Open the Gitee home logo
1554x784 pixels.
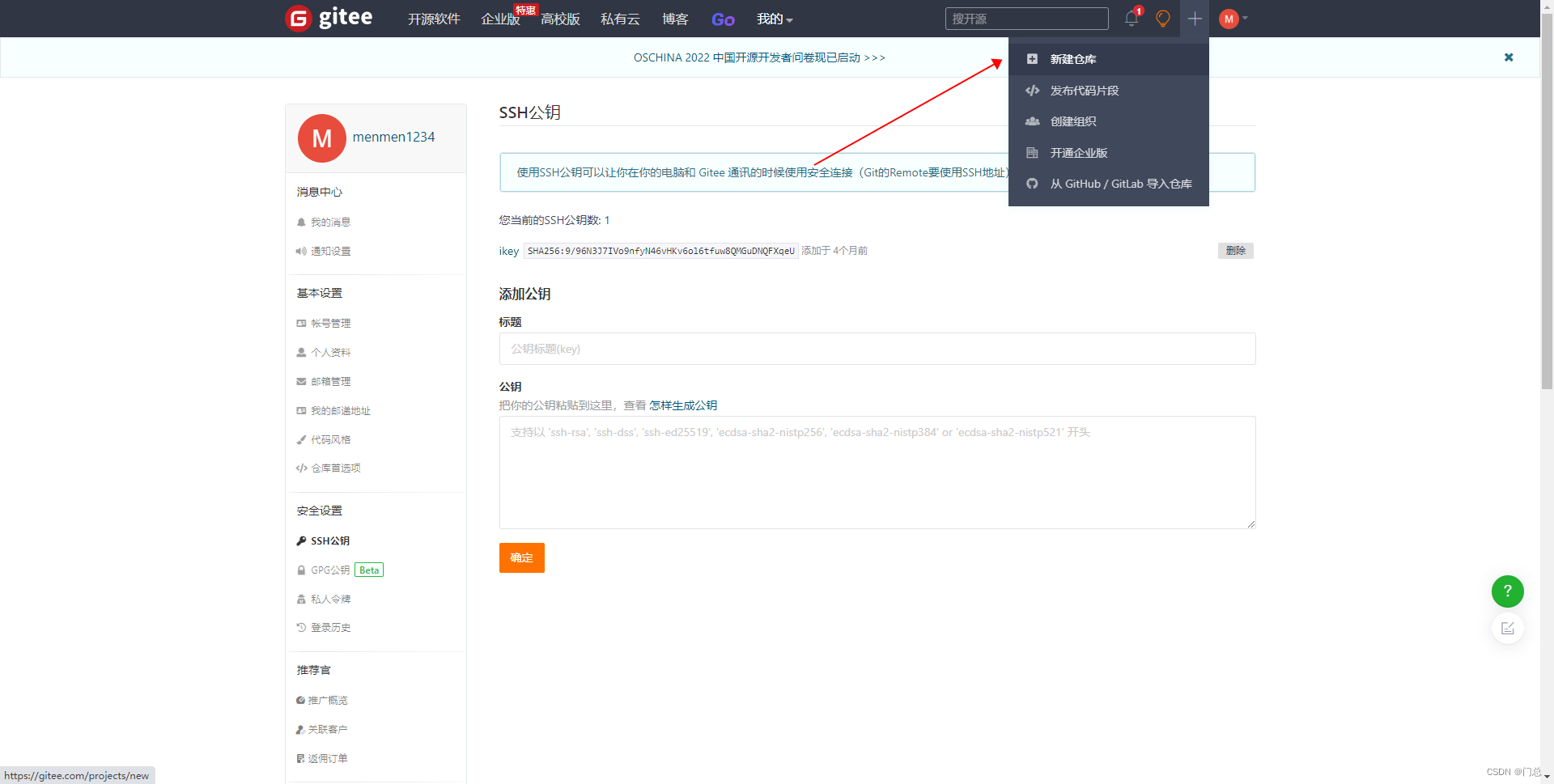click(328, 18)
